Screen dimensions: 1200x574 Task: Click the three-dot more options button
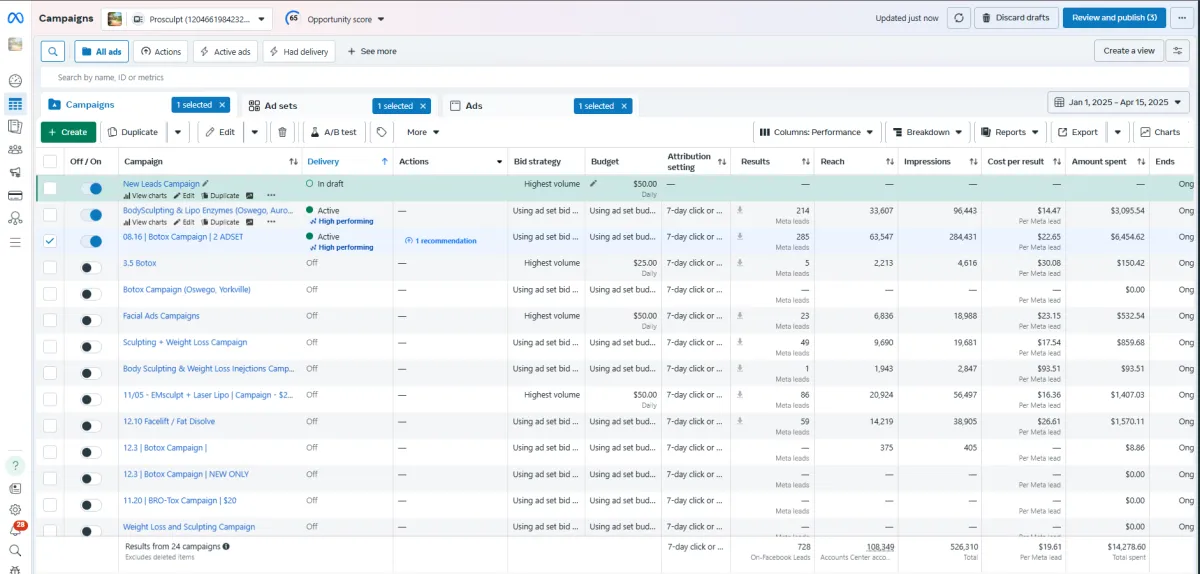click(1184, 18)
